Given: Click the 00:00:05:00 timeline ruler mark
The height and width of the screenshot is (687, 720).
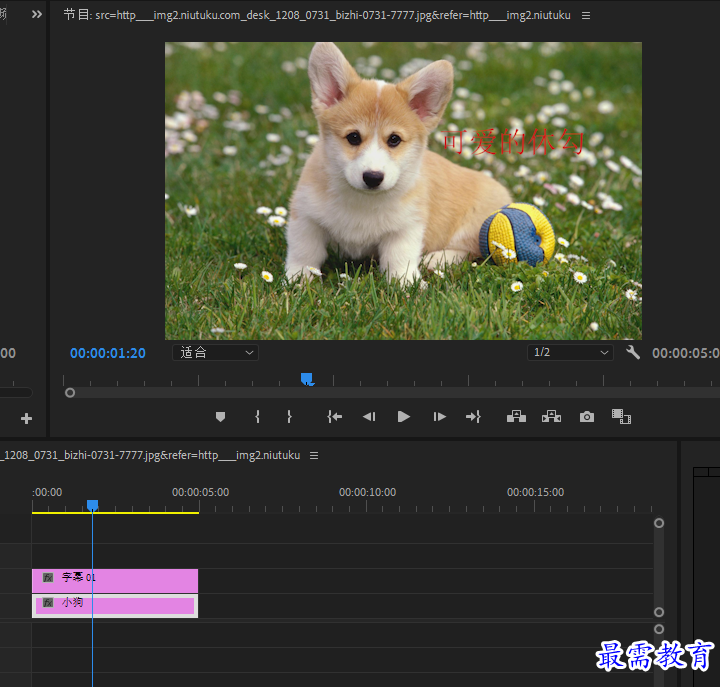Looking at the screenshot, I should click(200, 492).
